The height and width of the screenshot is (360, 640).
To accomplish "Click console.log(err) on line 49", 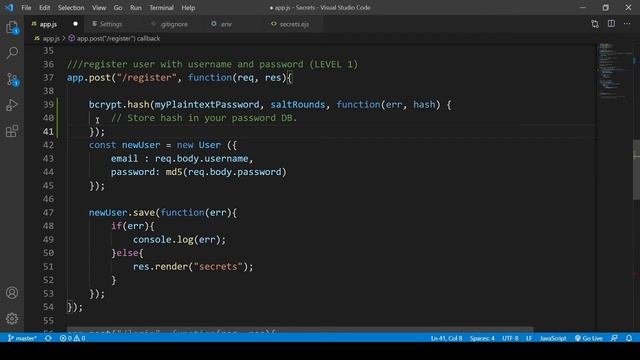I will [176, 240].
